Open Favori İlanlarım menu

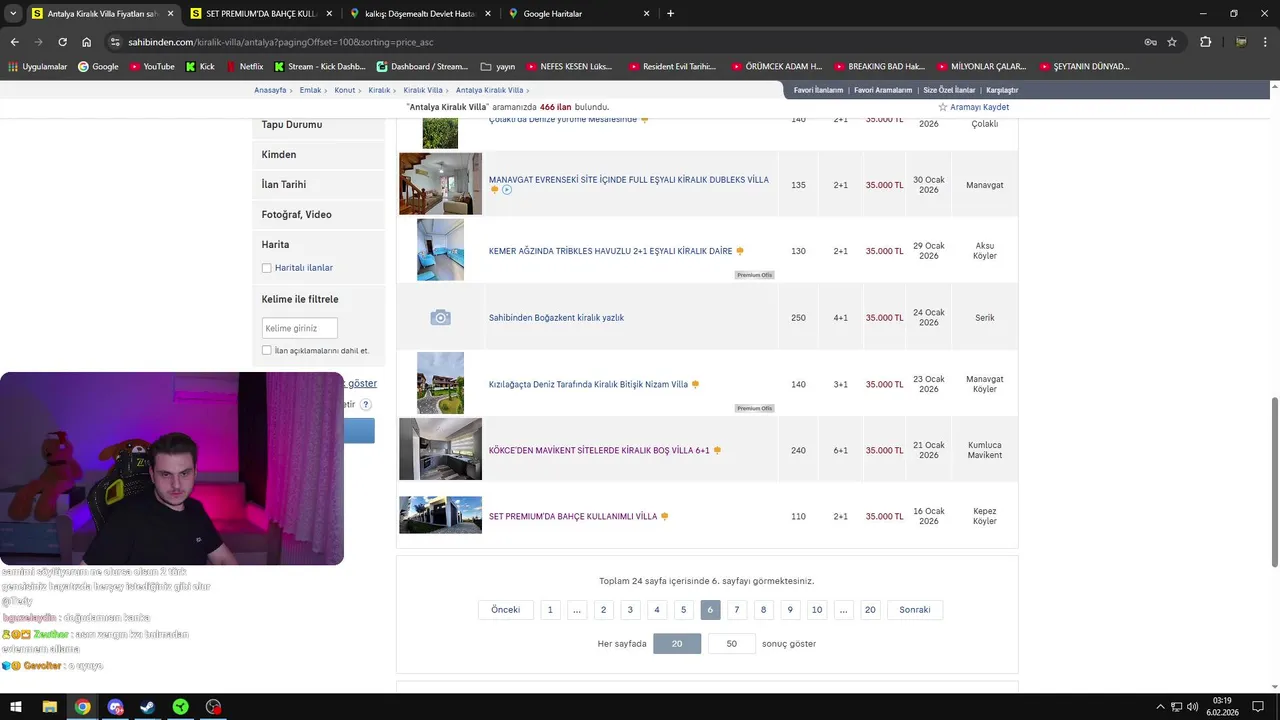[x=818, y=90]
